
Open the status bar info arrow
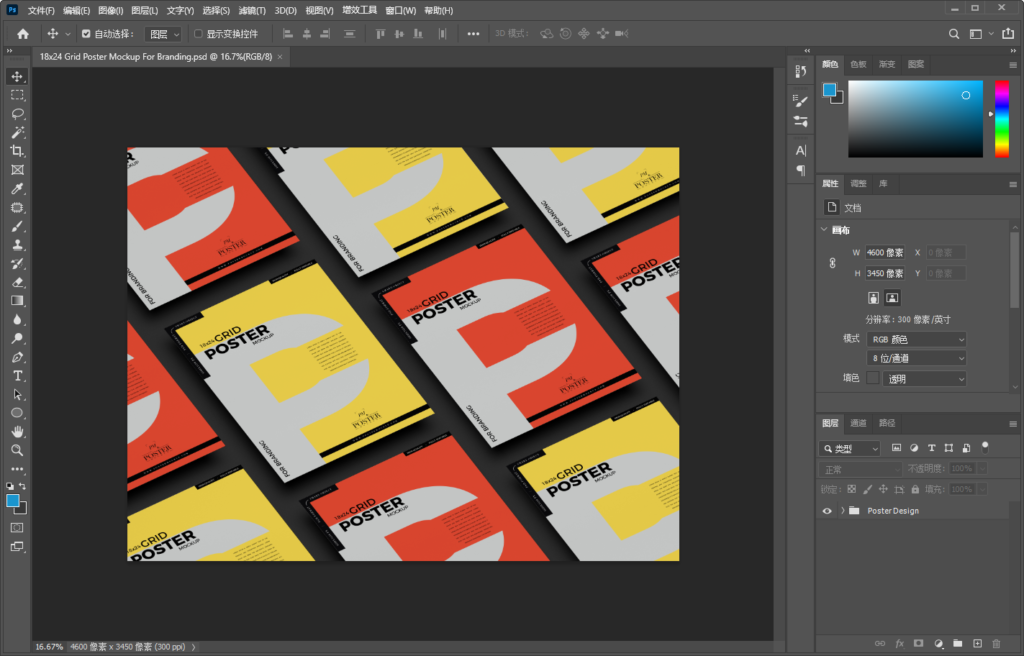(193, 648)
